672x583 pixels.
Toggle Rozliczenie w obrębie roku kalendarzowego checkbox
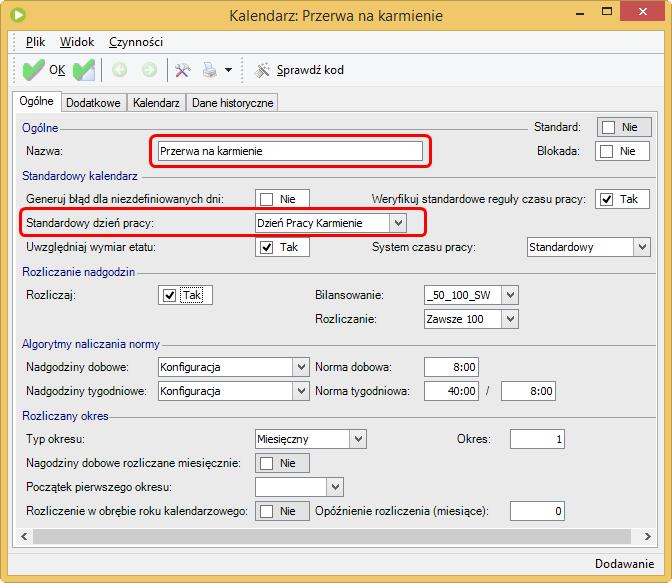[x=266, y=511]
